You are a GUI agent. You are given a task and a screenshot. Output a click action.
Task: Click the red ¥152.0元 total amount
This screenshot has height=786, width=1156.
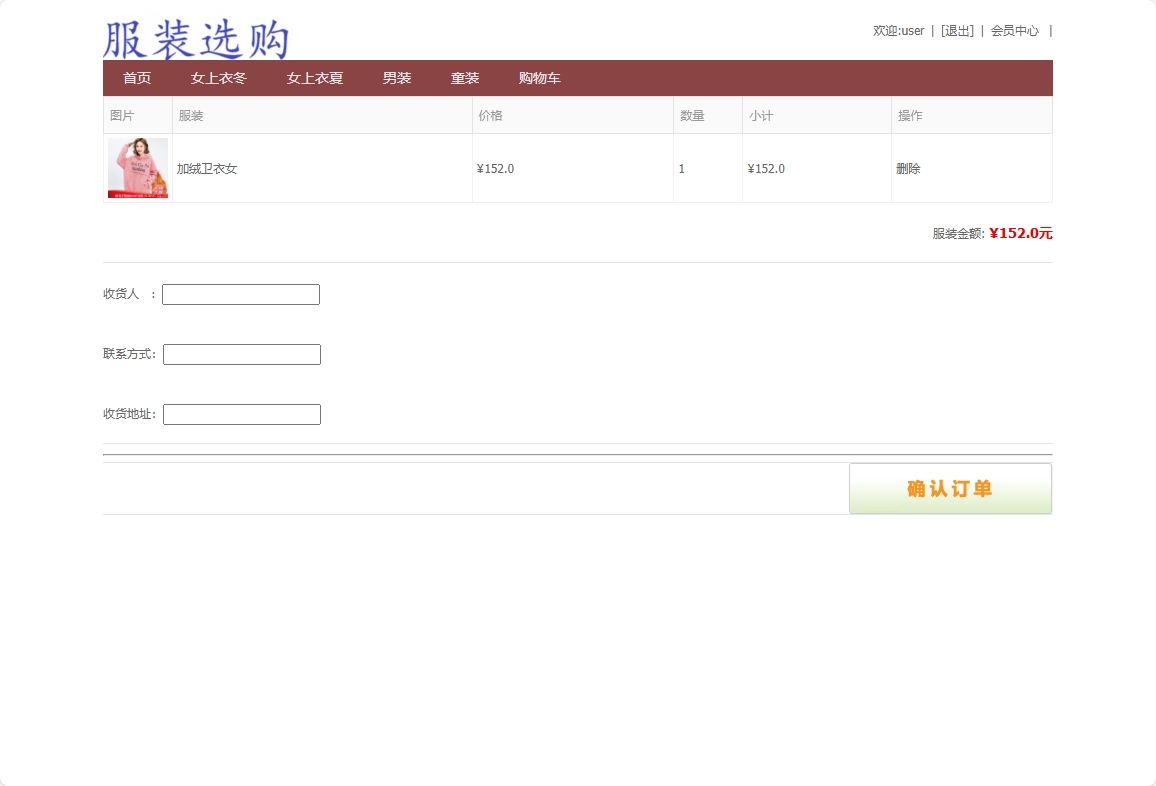coord(1019,233)
